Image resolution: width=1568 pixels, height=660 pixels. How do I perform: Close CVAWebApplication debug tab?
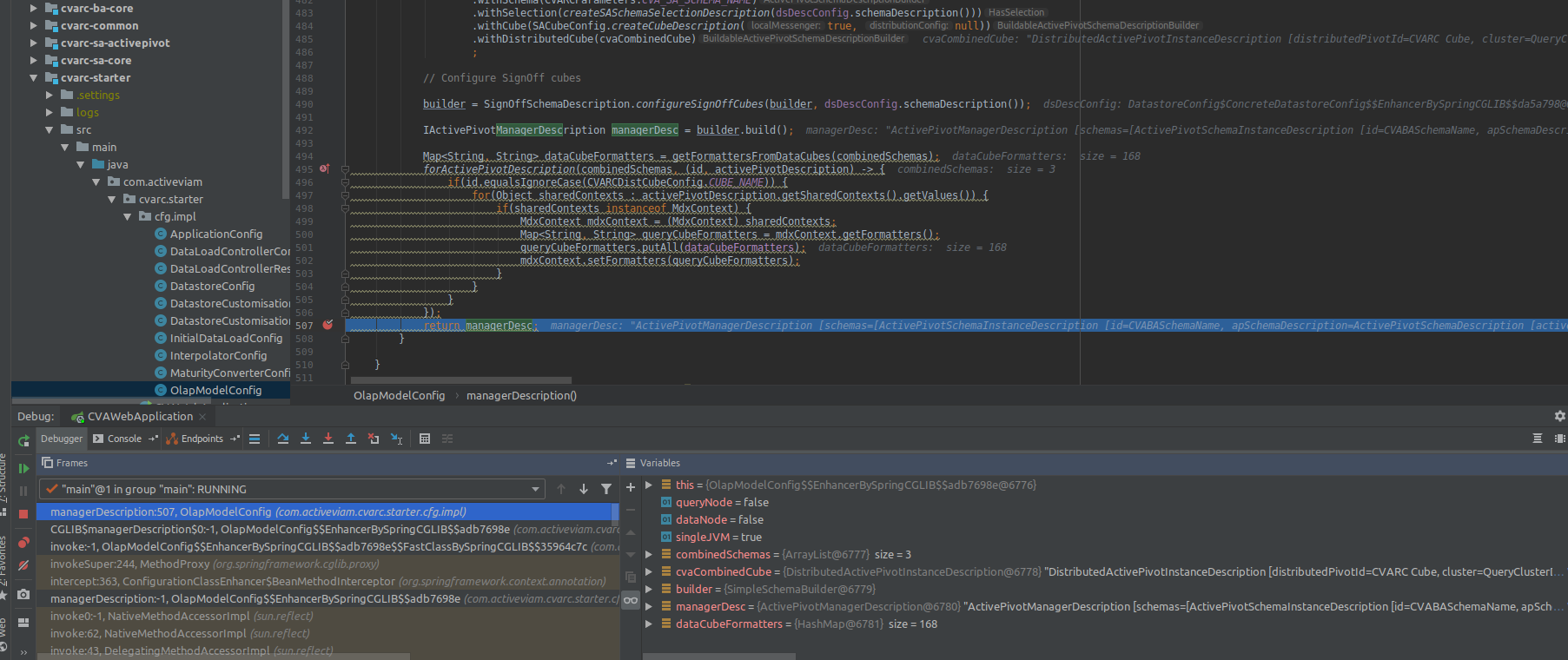pos(202,417)
